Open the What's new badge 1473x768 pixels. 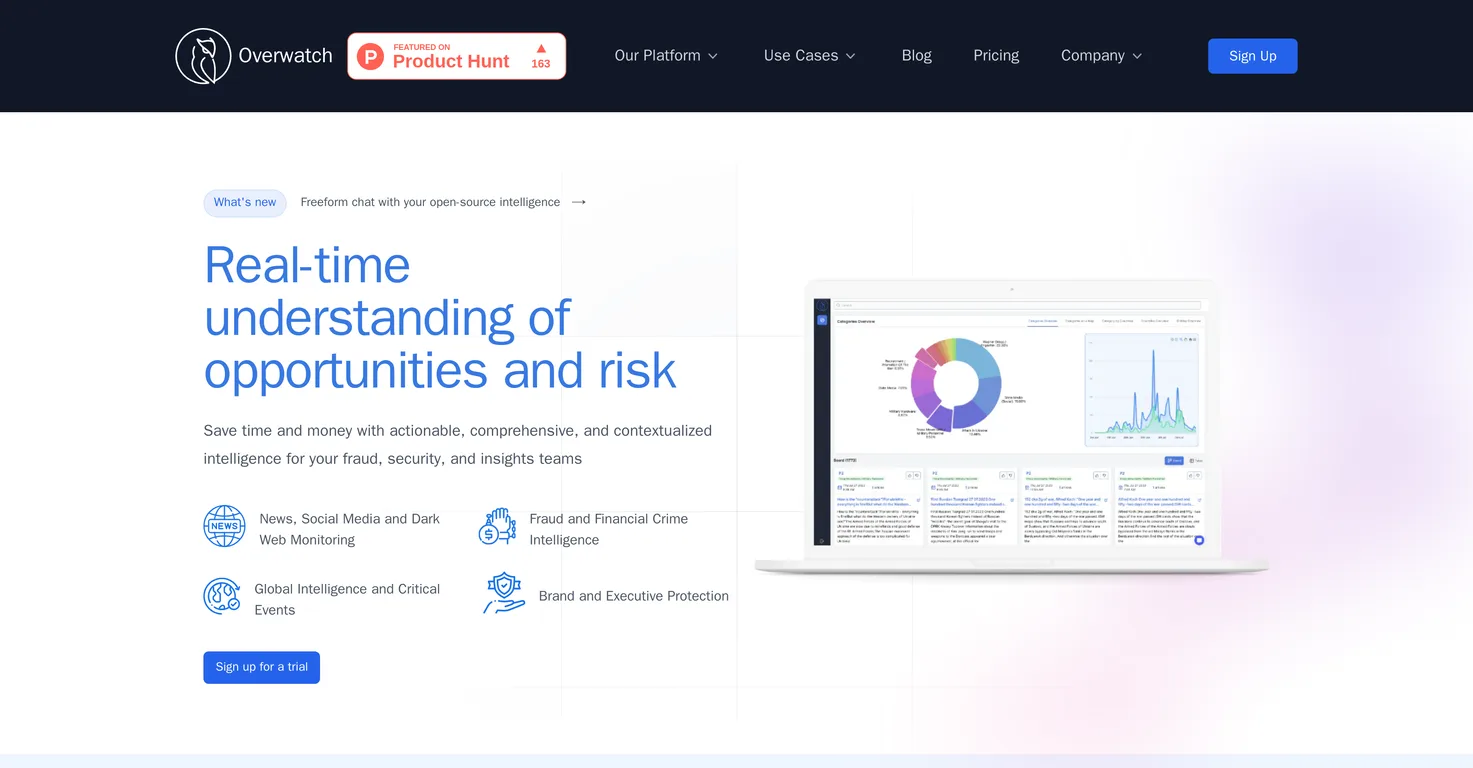pos(245,203)
